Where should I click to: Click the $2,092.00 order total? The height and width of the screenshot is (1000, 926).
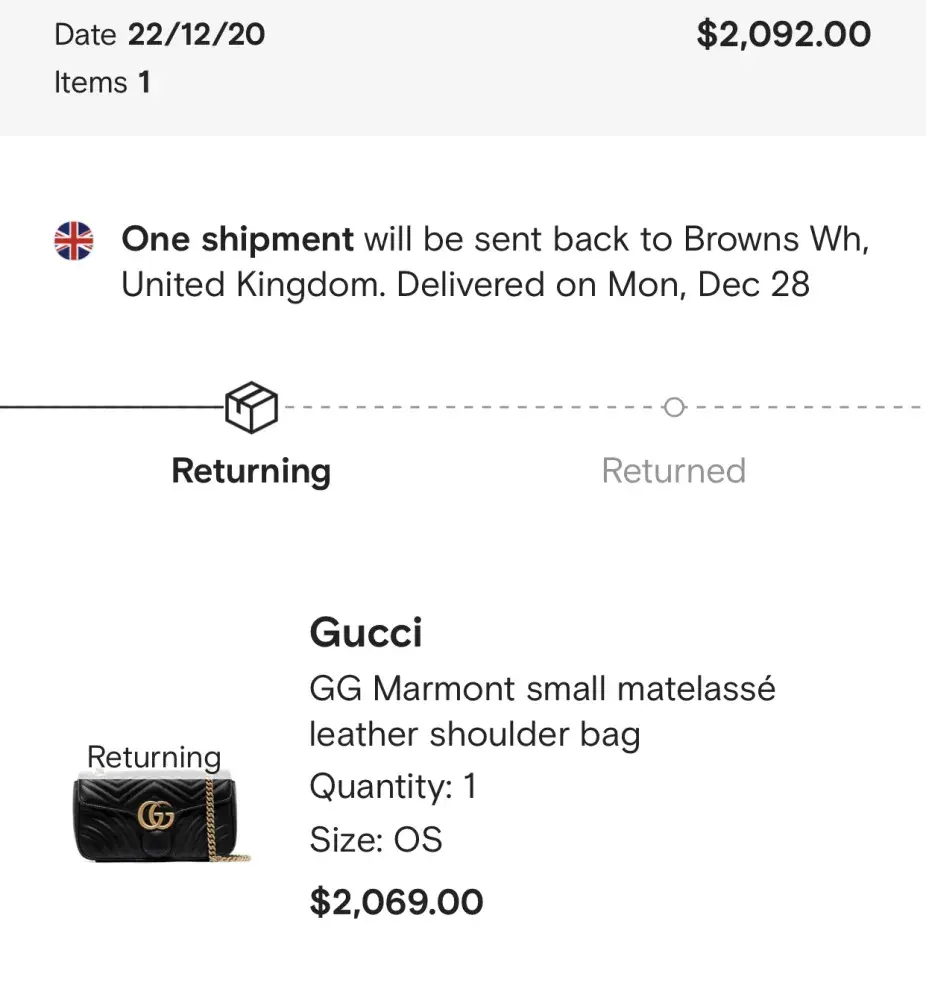coord(783,35)
